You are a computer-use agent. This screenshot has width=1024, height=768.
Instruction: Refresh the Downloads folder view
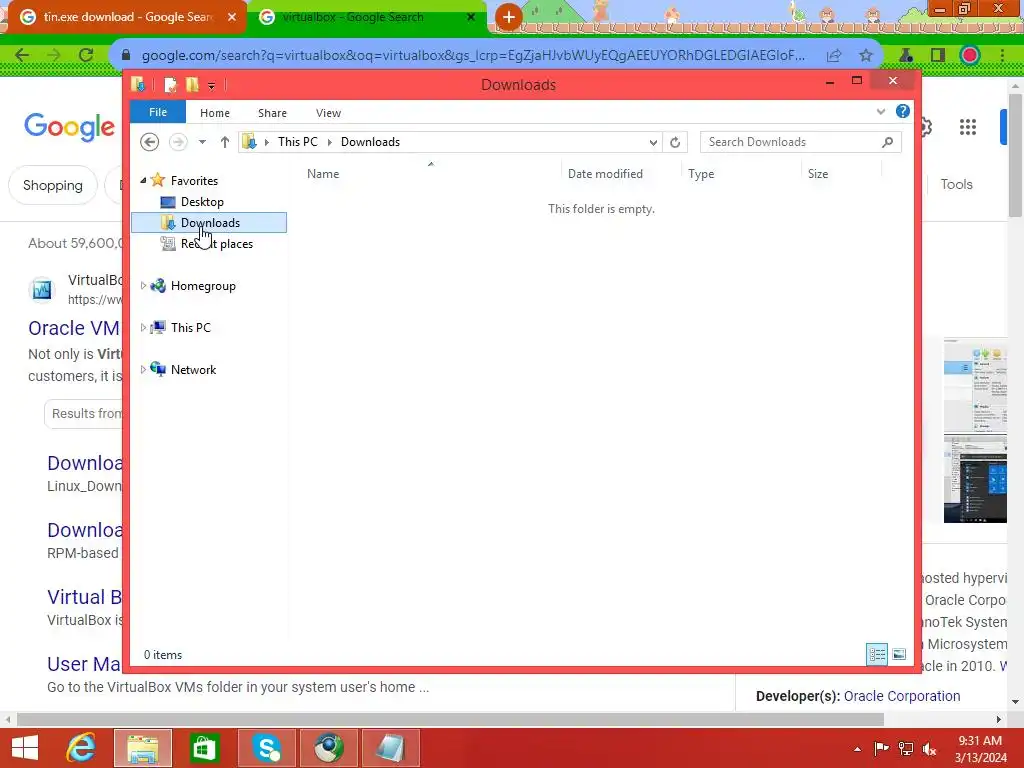pos(675,142)
